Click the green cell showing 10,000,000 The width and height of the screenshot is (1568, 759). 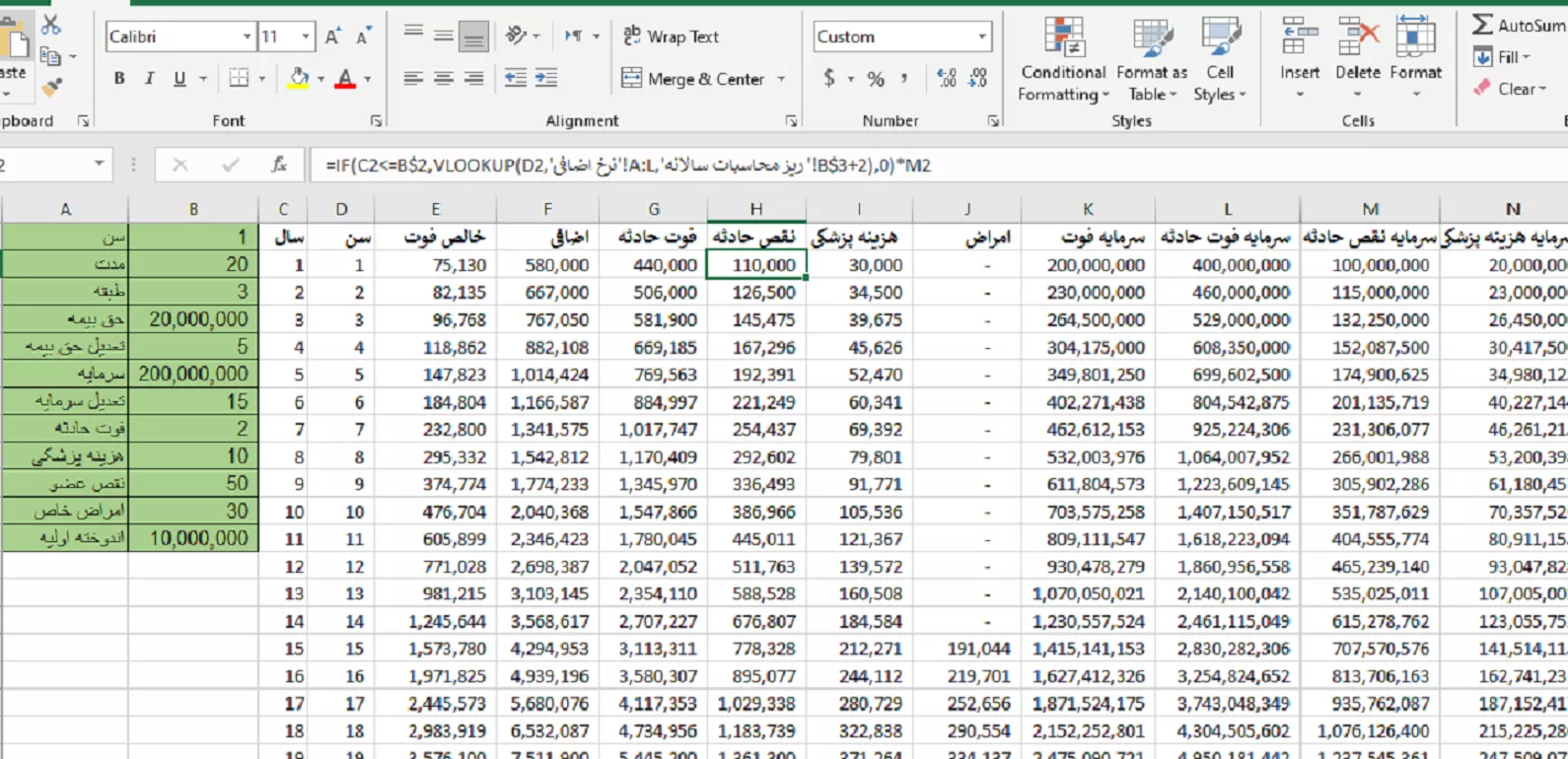pos(193,538)
